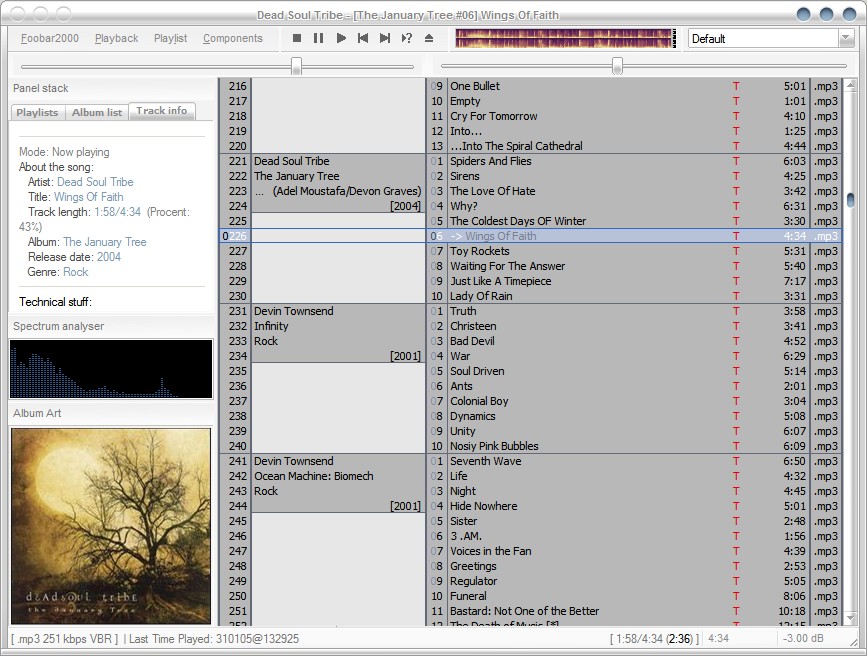The image size is (867, 656).
Task: Click the Stop playback button
Action: [x=297, y=38]
